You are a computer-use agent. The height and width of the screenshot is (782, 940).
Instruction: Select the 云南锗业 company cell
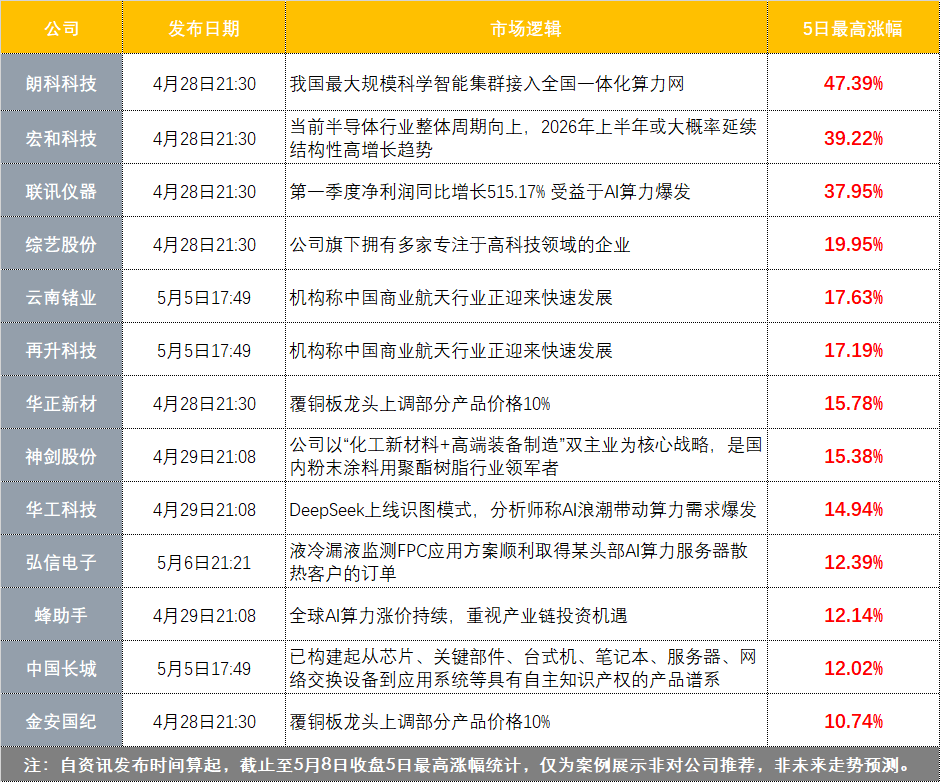tap(61, 297)
